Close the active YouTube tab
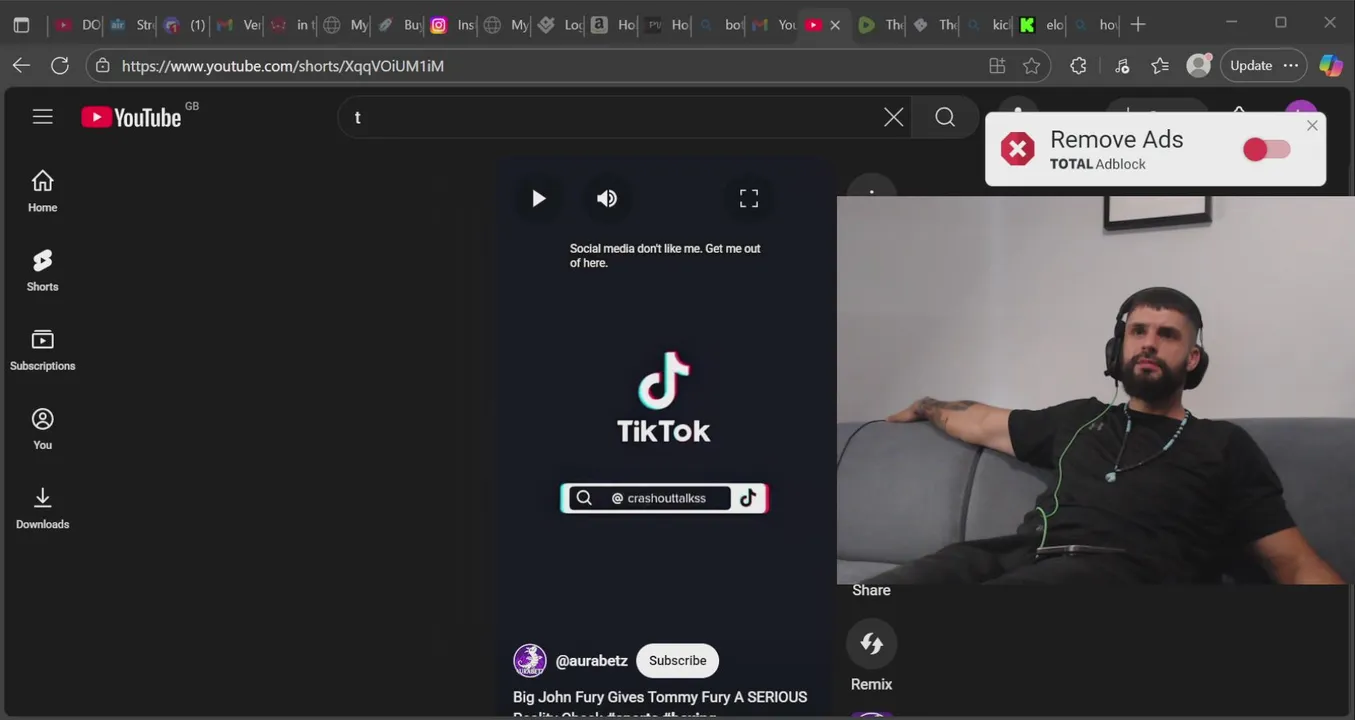Viewport: 1355px width, 720px height. pyautogui.click(x=835, y=25)
